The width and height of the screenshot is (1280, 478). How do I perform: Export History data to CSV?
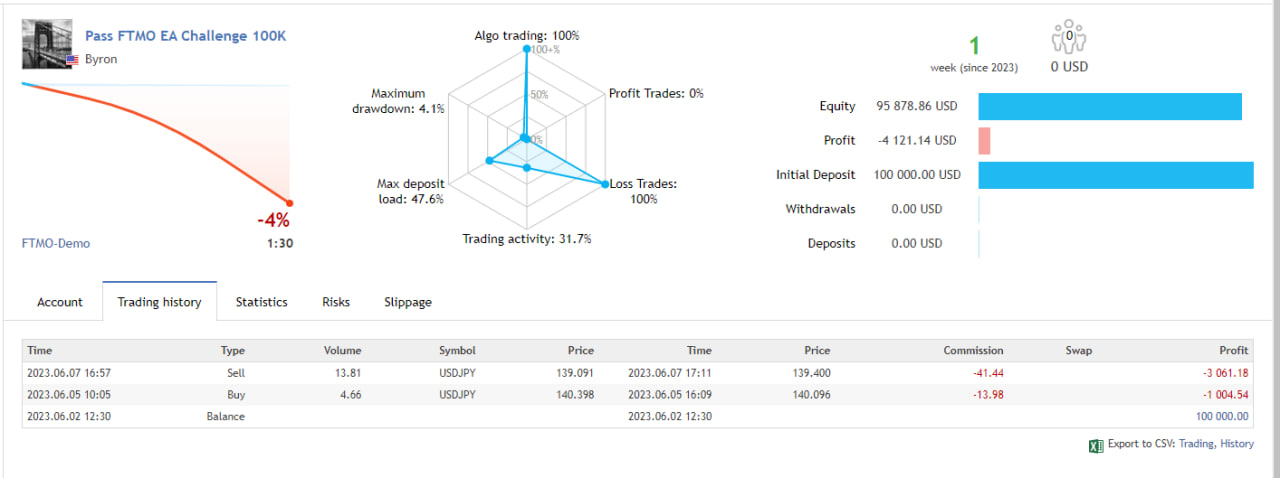[1236, 444]
